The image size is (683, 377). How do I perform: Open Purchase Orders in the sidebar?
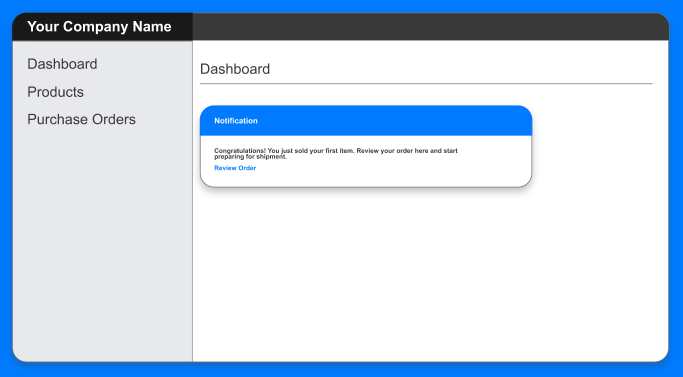[x=81, y=119]
